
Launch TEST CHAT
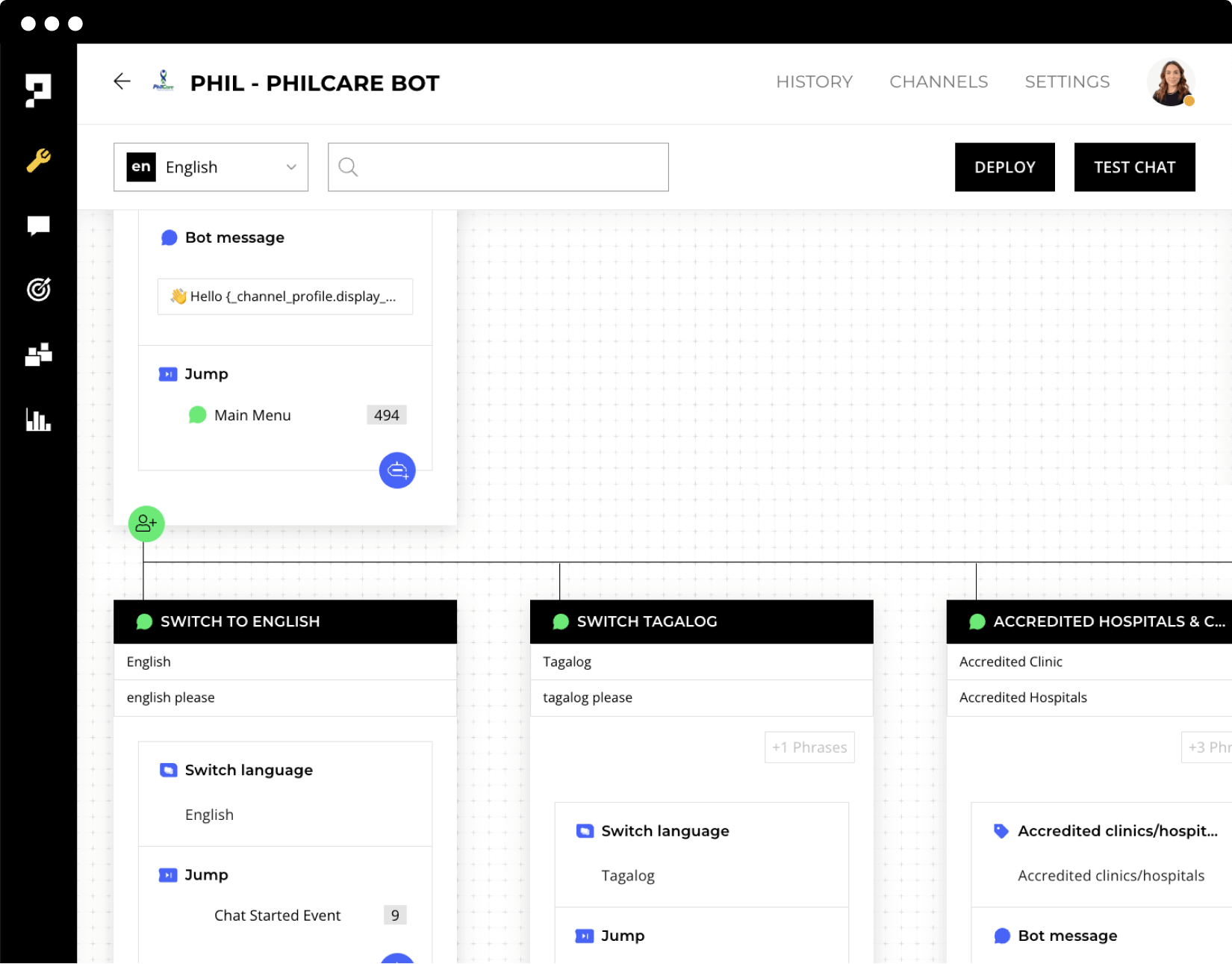click(x=1134, y=167)
